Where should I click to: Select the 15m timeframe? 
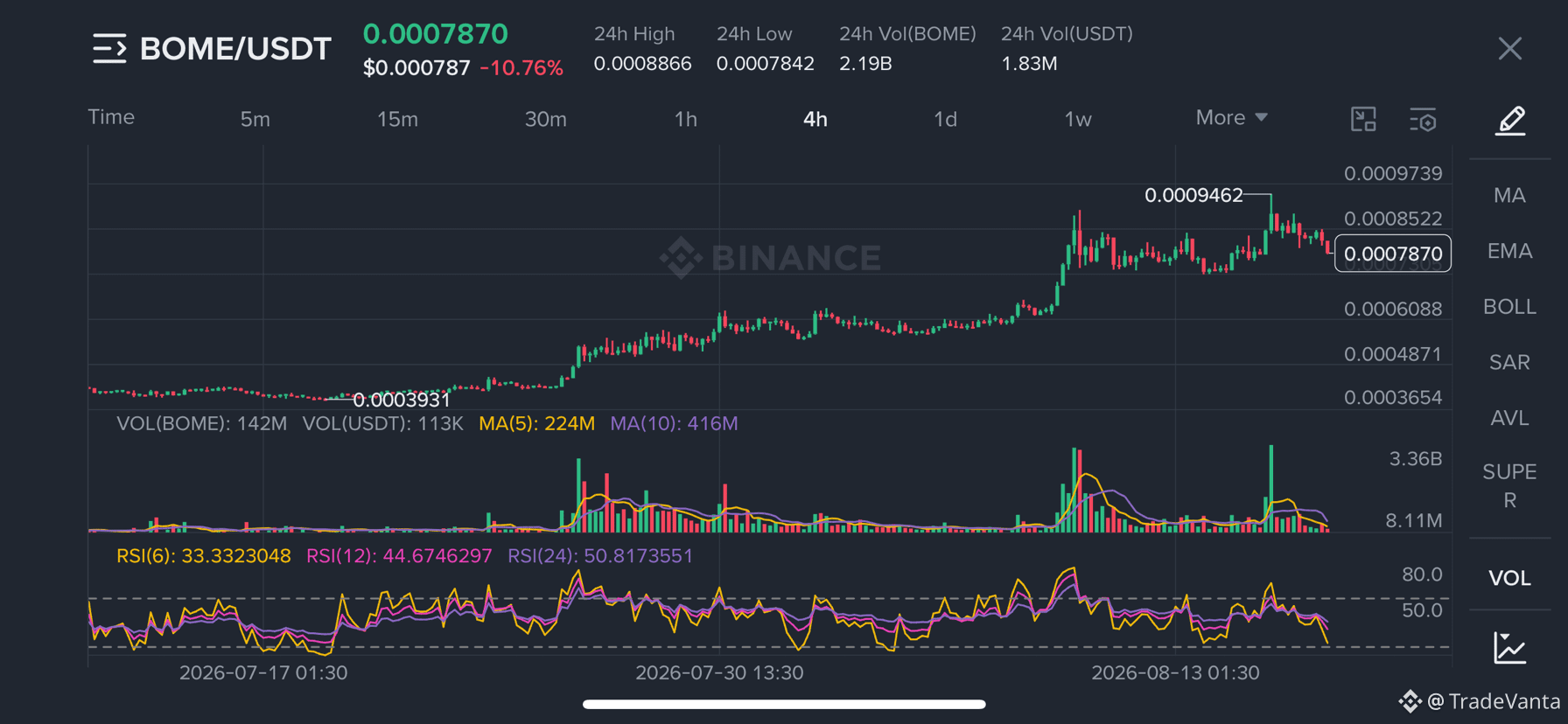[397, 119]
